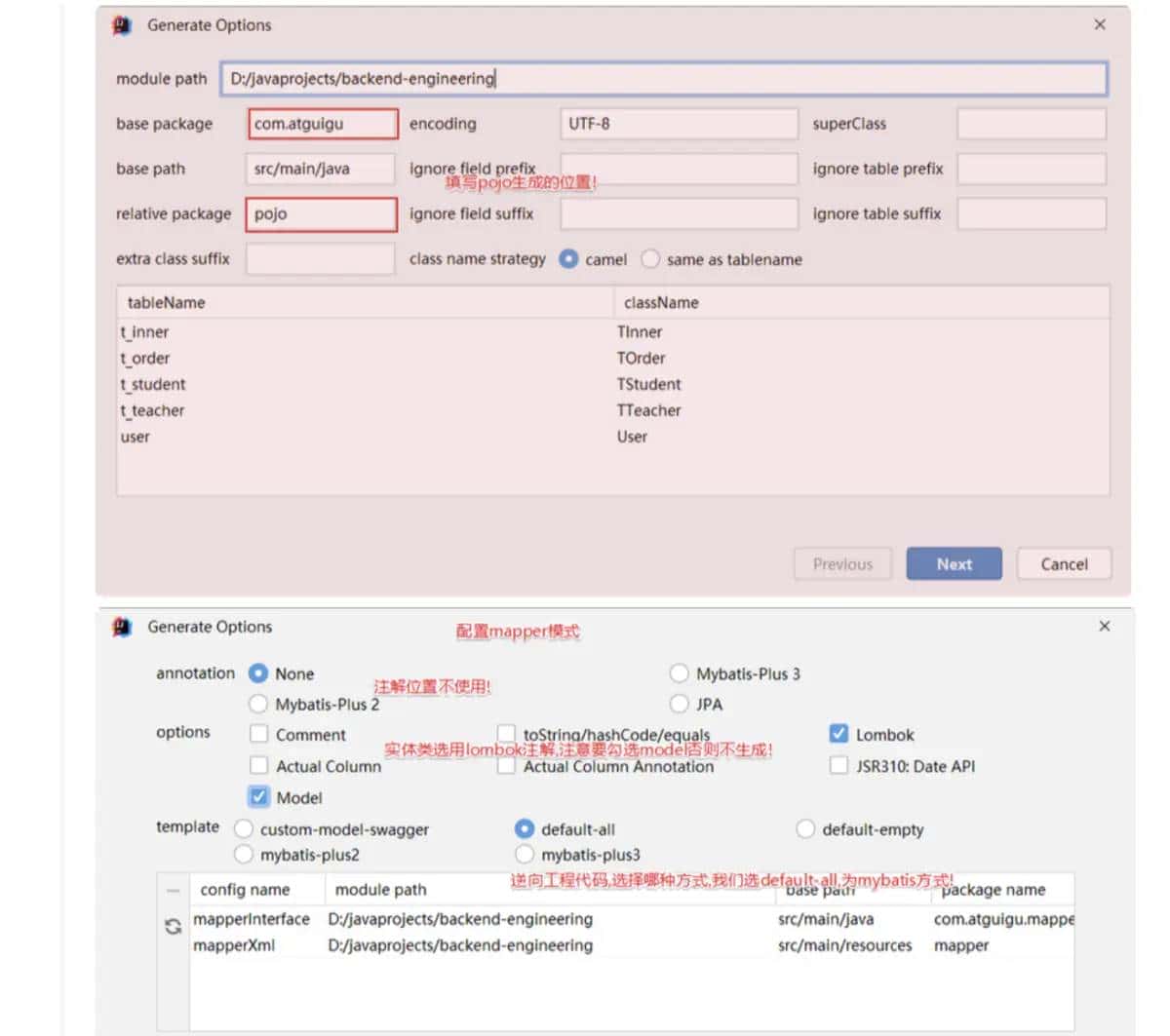Select the t_student table row

point(153,385)
